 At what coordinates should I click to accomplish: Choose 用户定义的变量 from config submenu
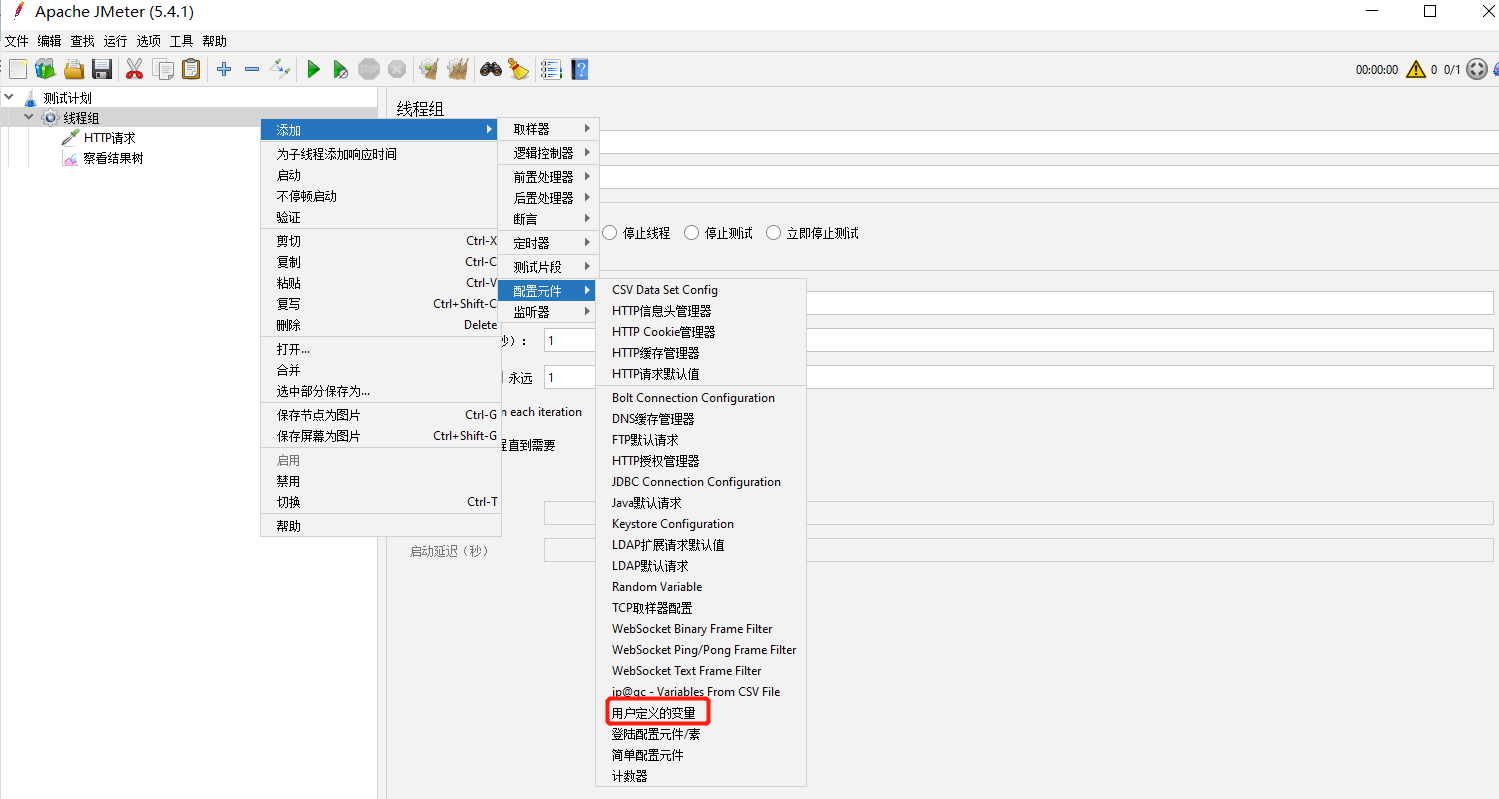(654, 713)
